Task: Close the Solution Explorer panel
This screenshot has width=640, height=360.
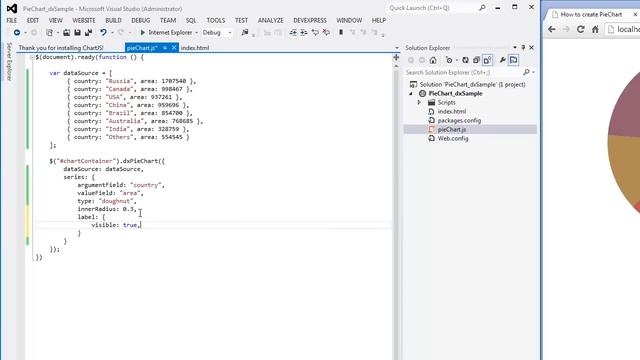Action: click(x=531, y=48)
